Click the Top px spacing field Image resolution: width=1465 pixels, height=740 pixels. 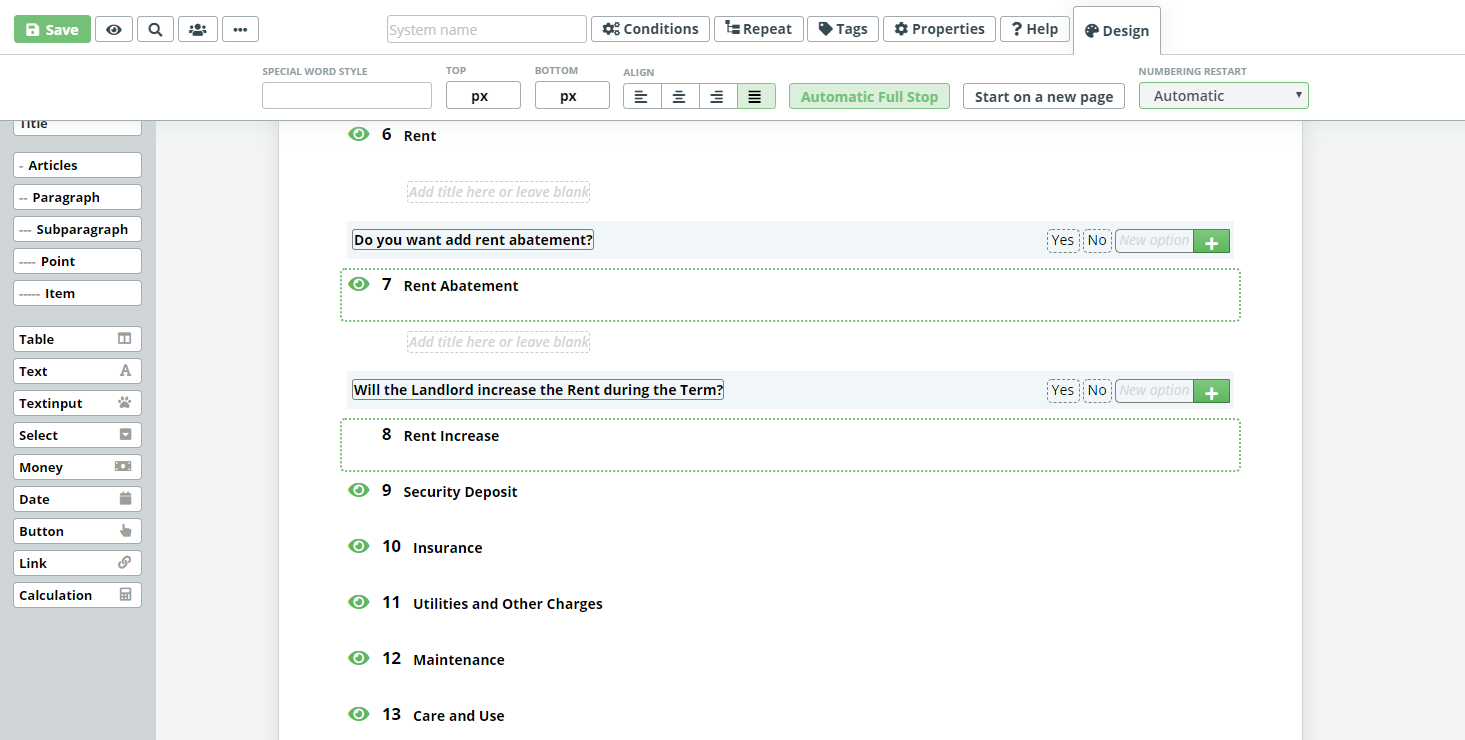click(483, 96)
